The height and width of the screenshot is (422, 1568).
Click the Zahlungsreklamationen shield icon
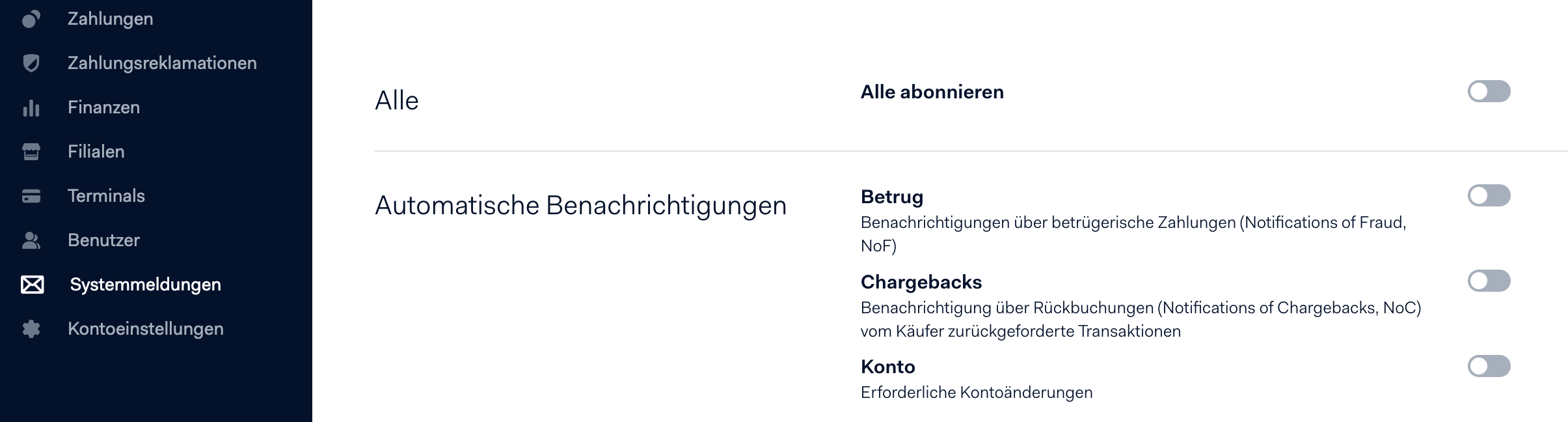(31, 63)
